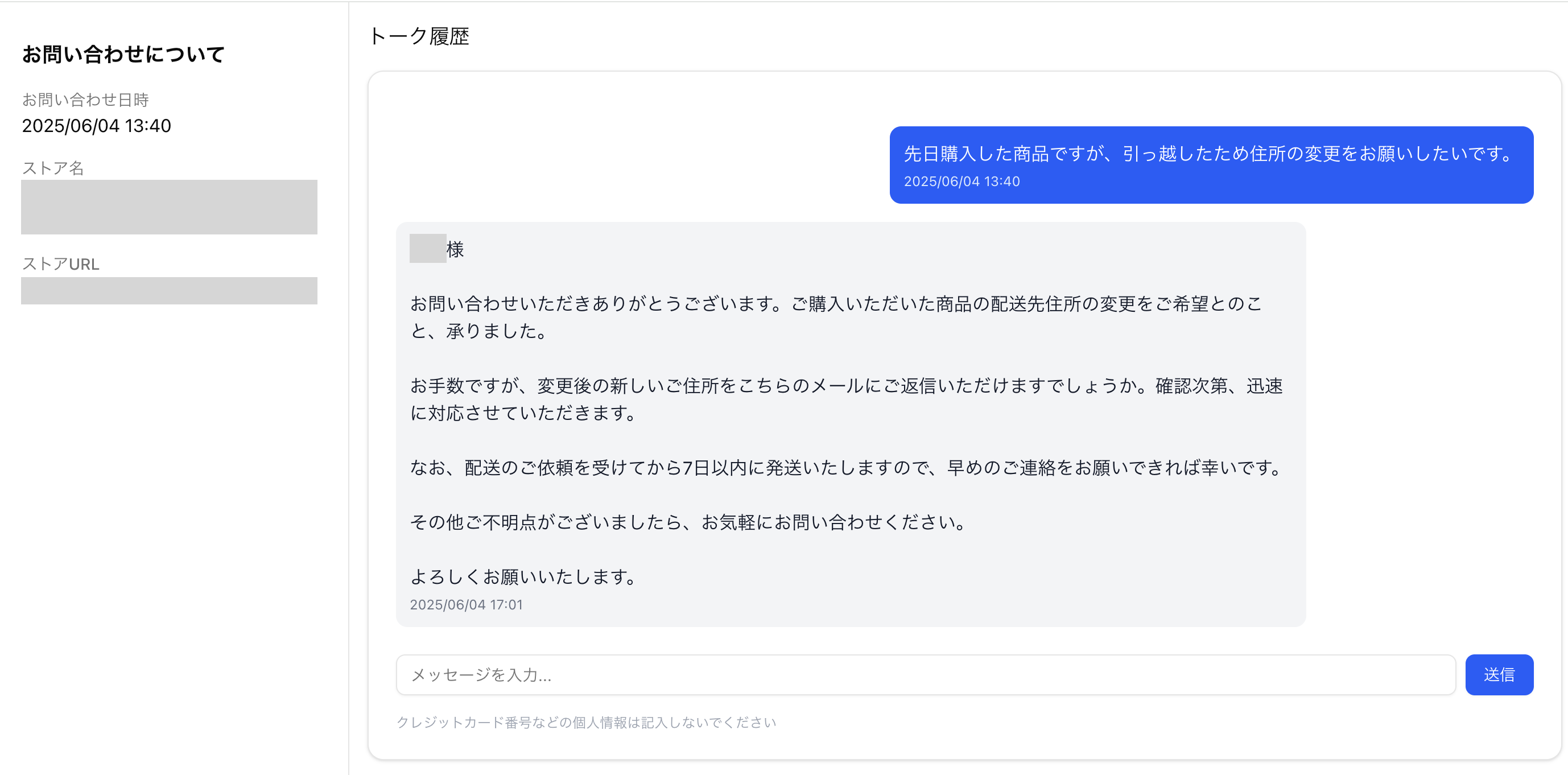The image size is (1568, 775).
Task: Click the よろしくお願いいたします closing line
Action: tap(524, 576)
